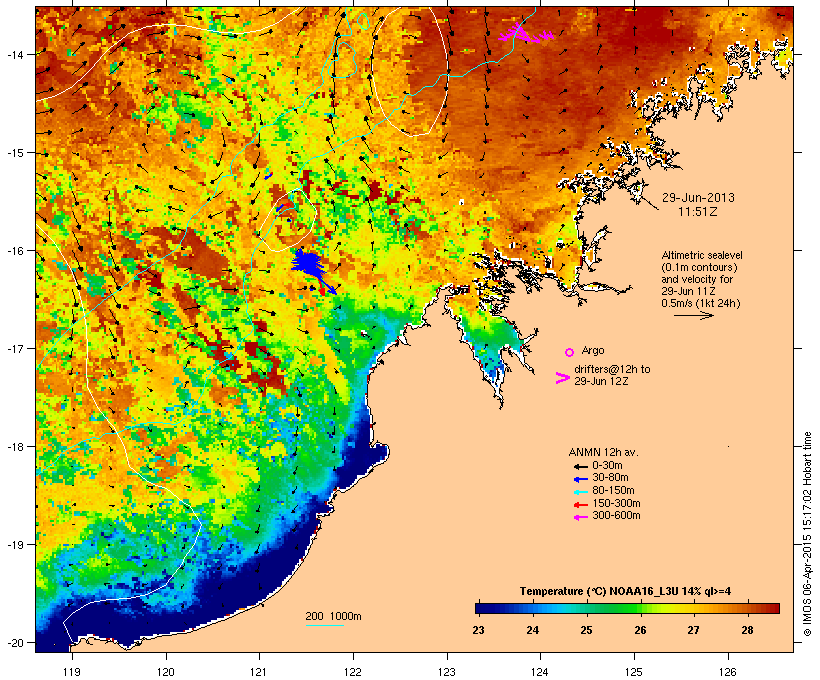Click the black 0-30m legend arrow
The height and width of the screenshot is (680, 820).
click(x=580, y=466)
